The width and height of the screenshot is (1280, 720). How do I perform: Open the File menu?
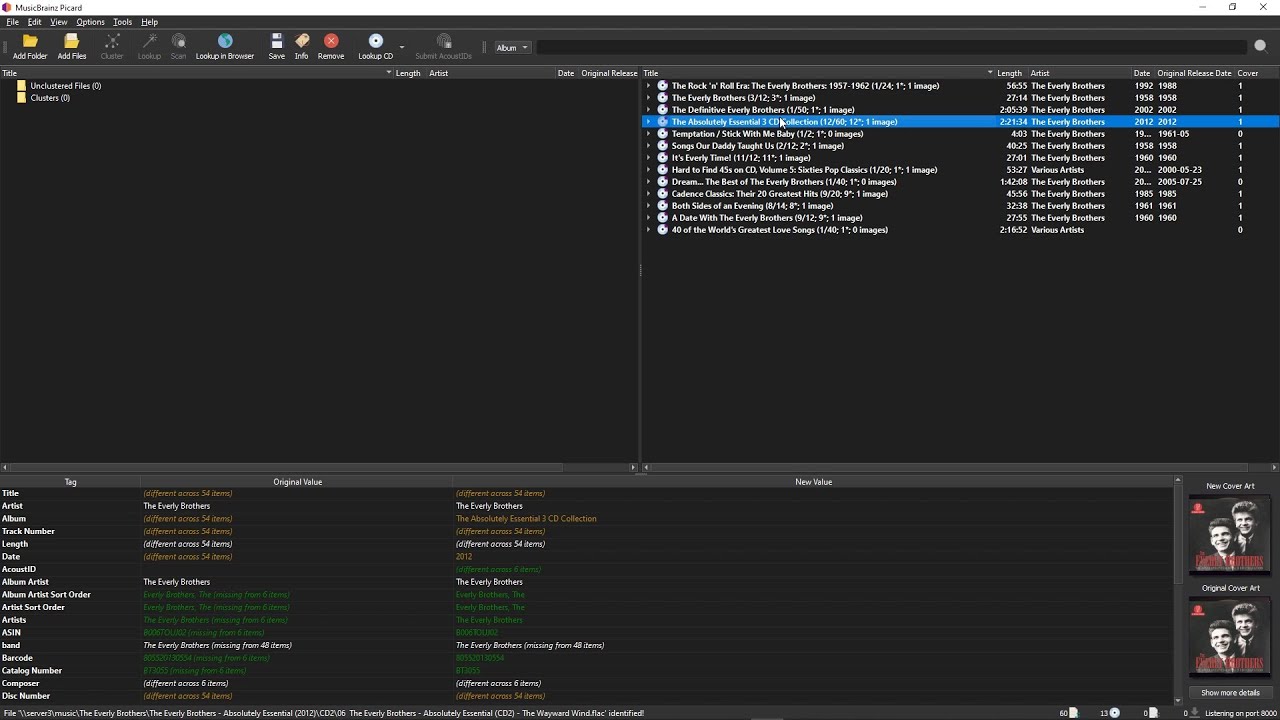13,22
